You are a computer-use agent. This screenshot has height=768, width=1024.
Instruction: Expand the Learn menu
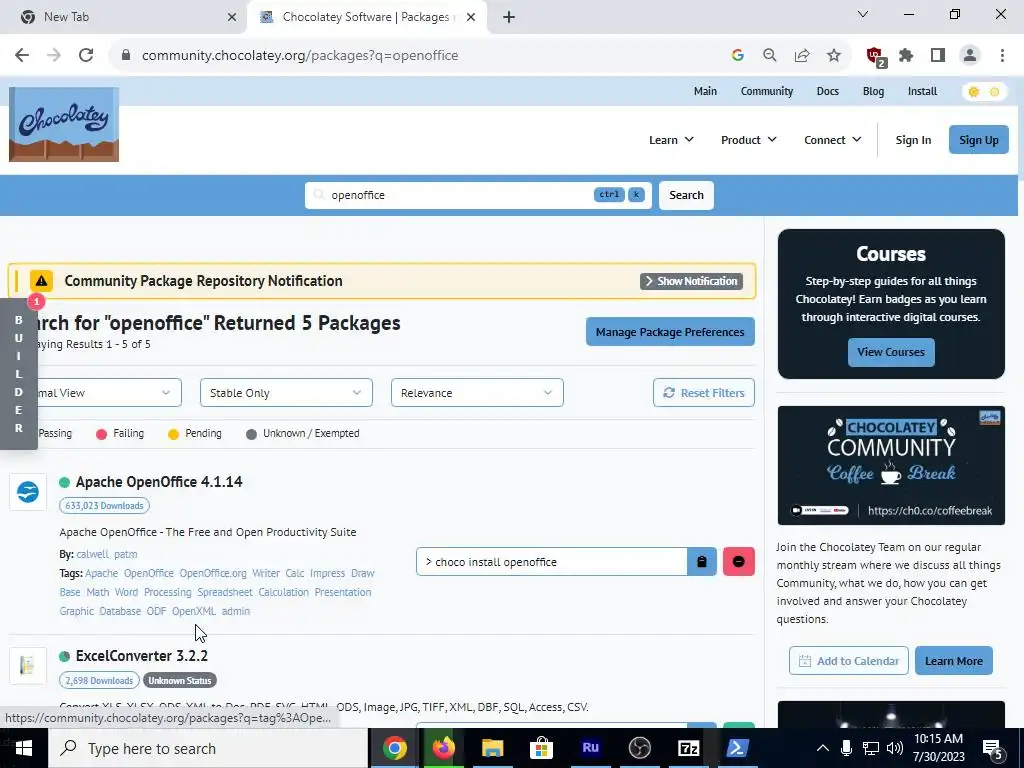671,140
